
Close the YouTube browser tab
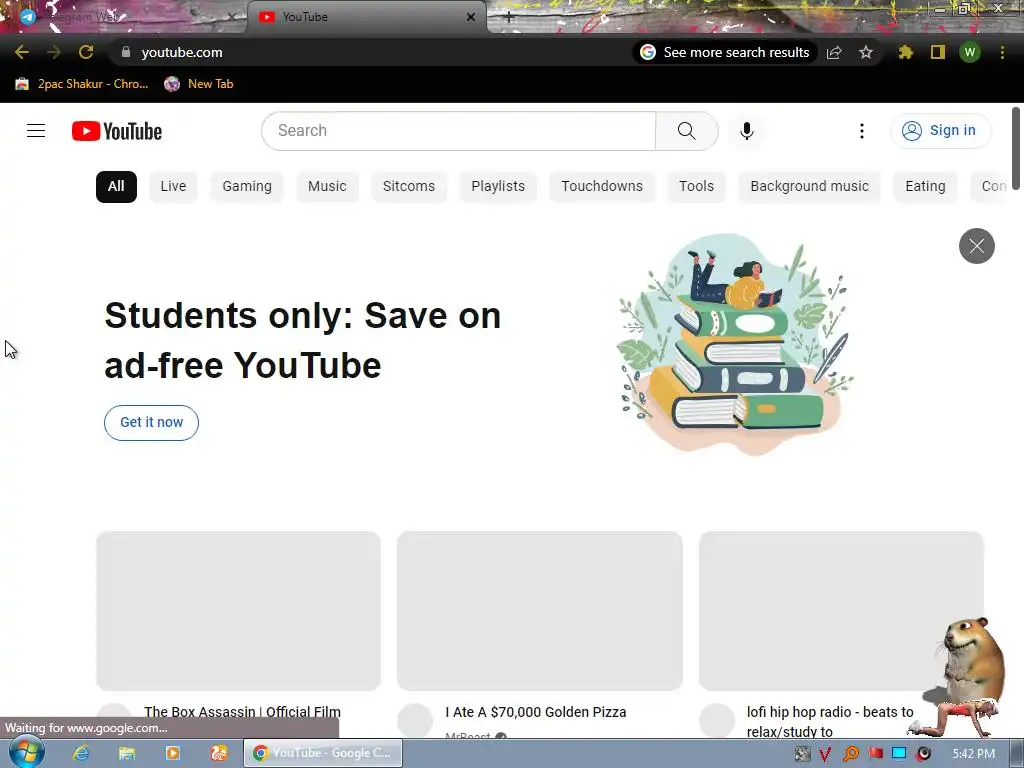pos(471,17)
